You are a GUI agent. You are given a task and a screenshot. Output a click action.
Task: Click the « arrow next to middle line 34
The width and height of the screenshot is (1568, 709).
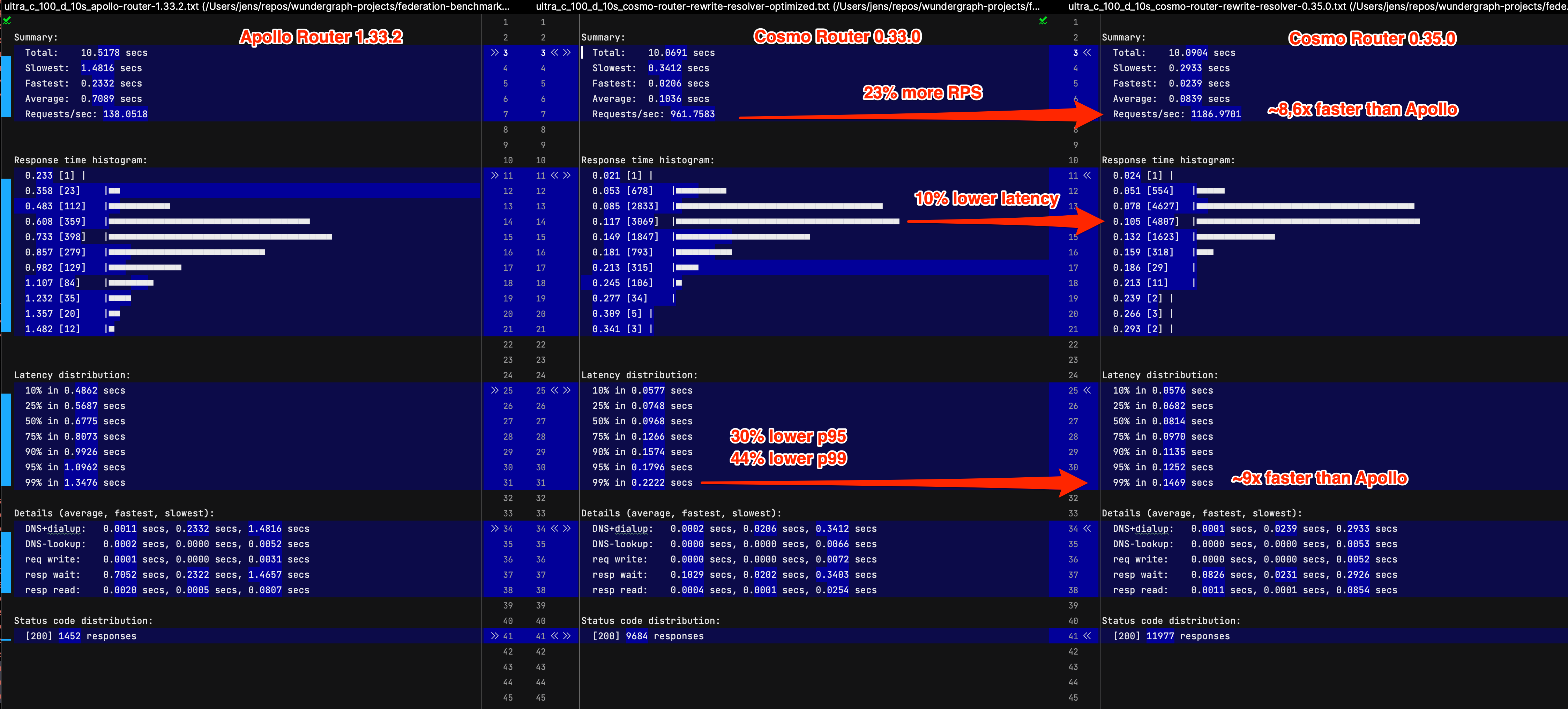554,528
